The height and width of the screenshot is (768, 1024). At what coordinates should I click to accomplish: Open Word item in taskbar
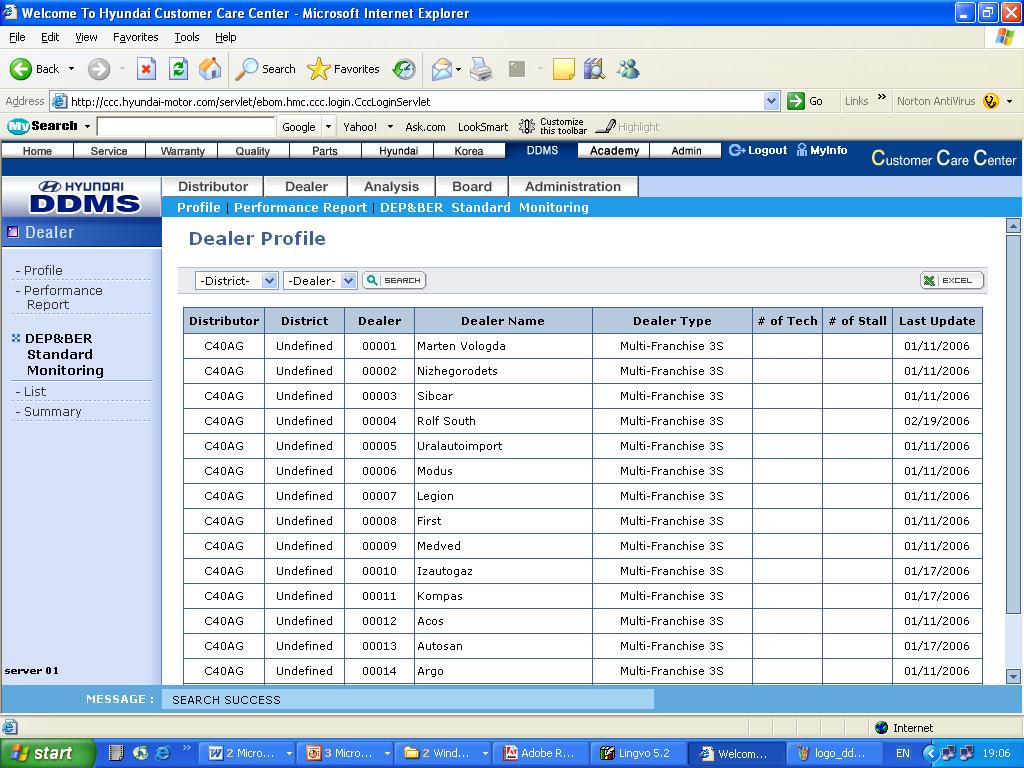tap(246, 753)
